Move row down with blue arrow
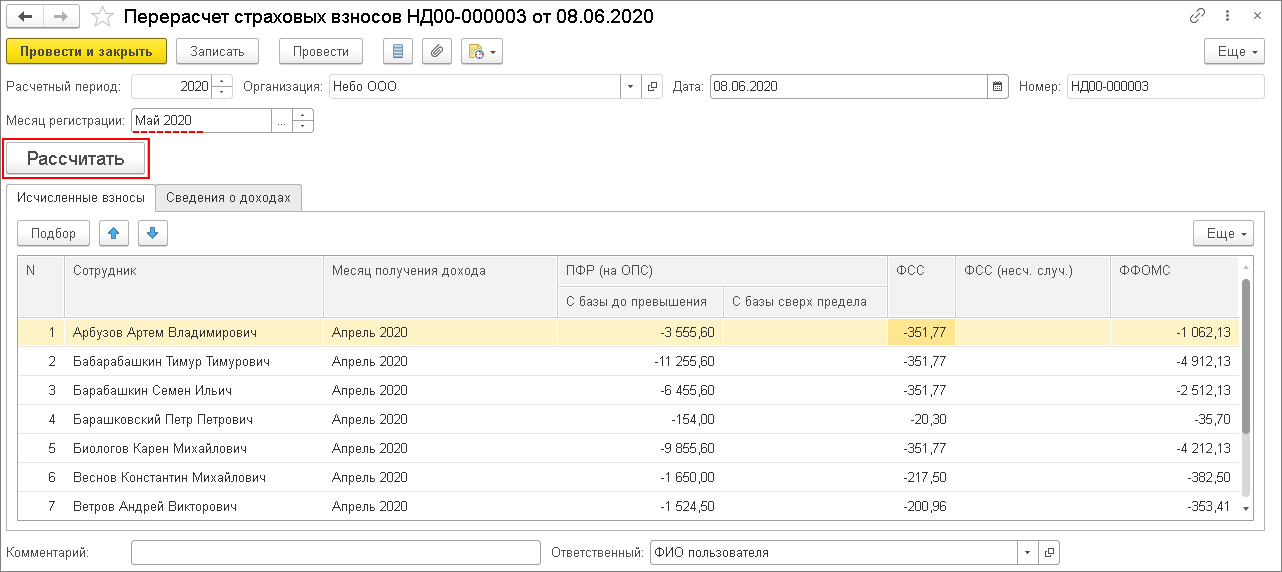Screen dimensions: 1282x572 point(152,233)
